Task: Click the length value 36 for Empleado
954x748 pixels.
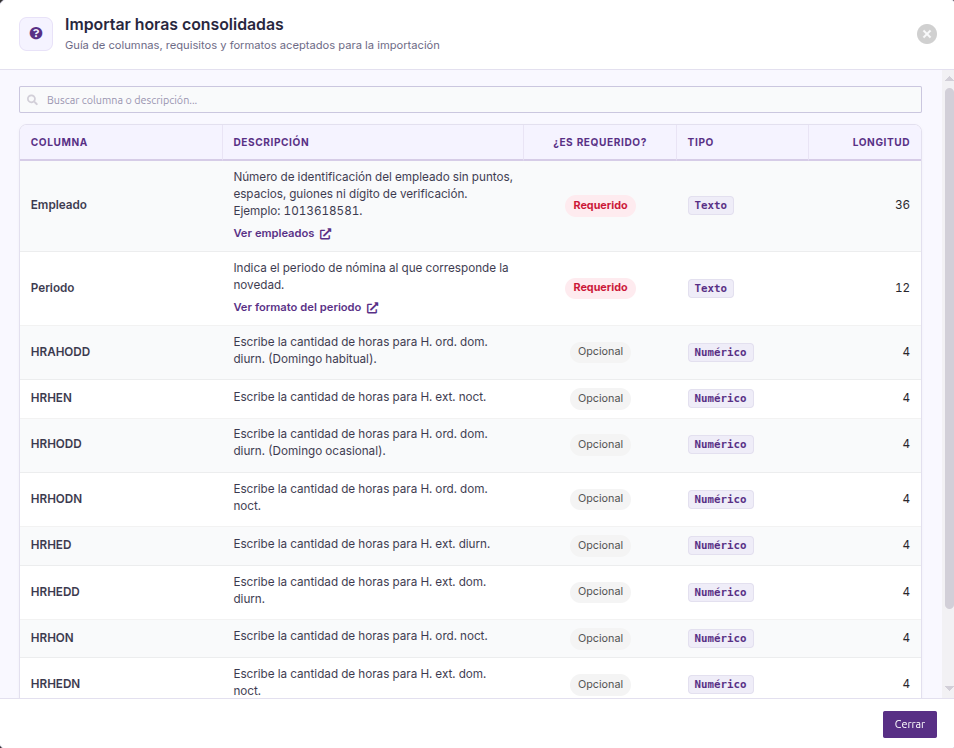Action: (x=902, y=205)
